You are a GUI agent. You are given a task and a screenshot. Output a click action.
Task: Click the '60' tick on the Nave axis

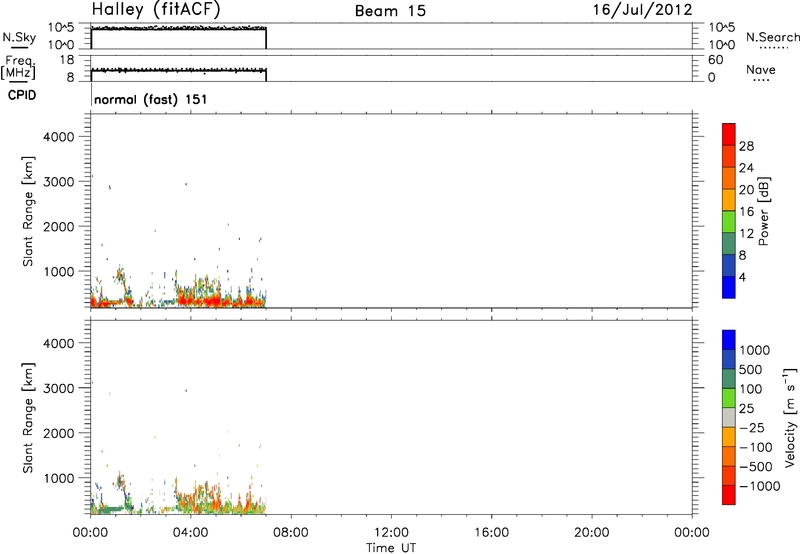click(715, 60)
